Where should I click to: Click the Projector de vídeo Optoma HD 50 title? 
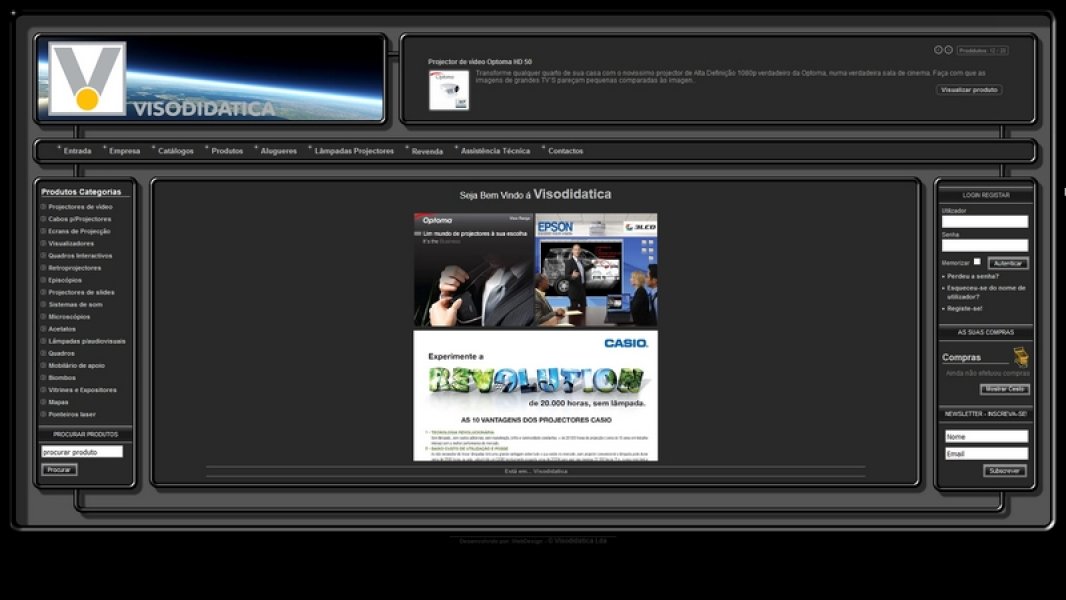pos(480,62)
